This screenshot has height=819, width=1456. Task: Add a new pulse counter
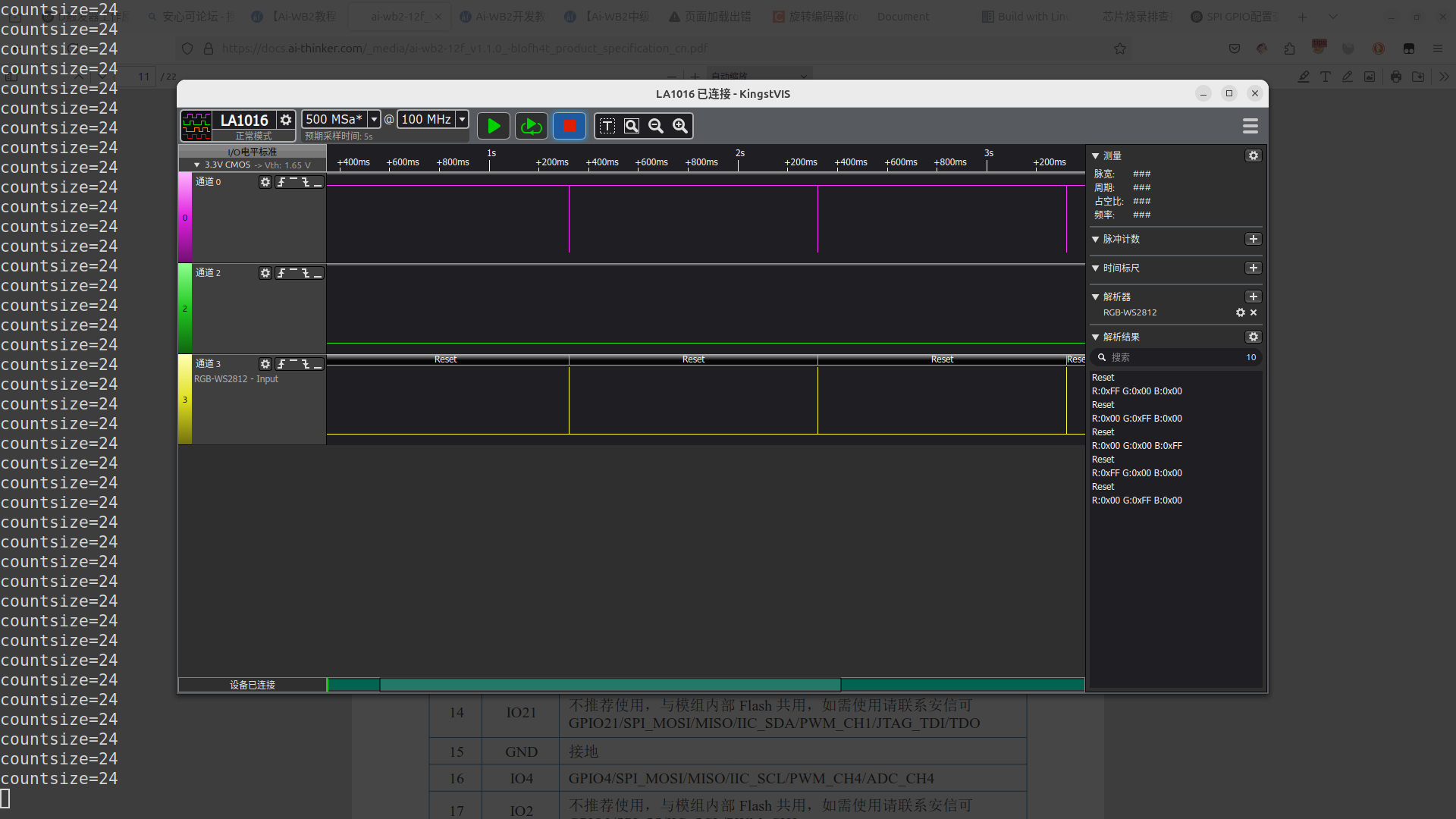pyautogui.click(x=1254, y=239)
